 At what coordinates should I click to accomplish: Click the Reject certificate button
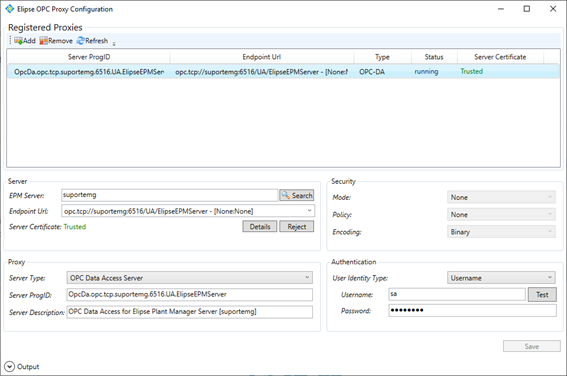[297, 227]
